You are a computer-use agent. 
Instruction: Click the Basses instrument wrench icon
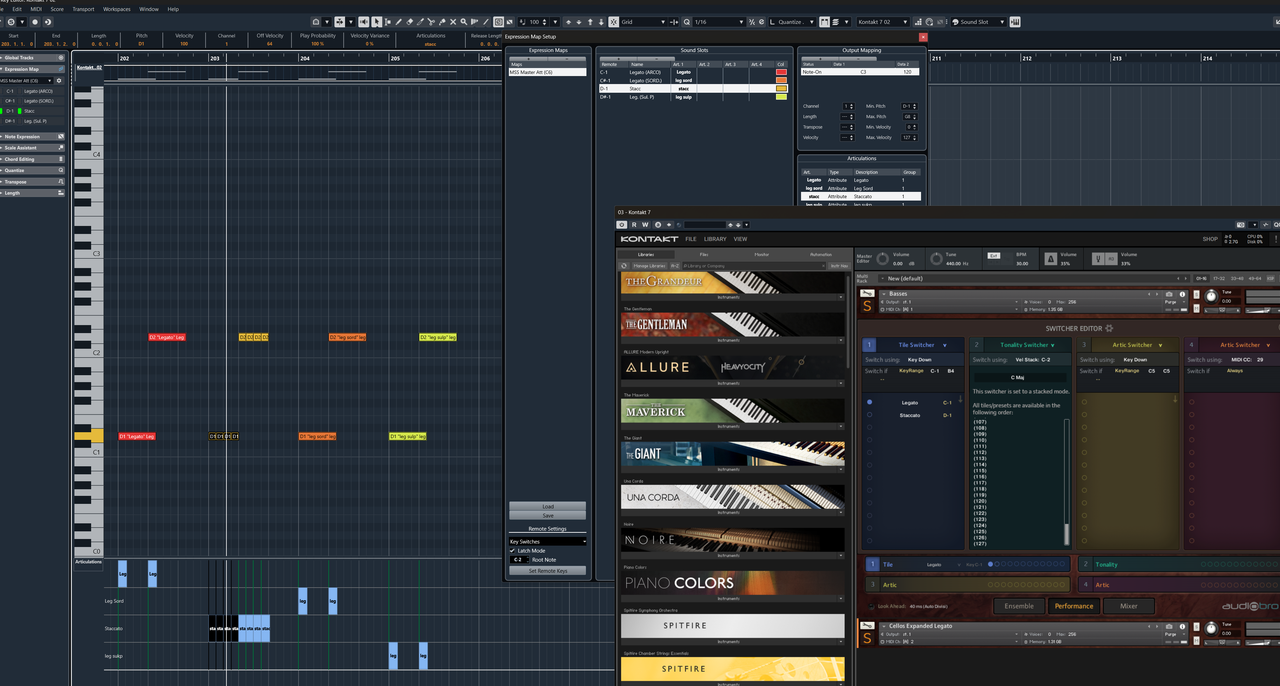[867, 293]
